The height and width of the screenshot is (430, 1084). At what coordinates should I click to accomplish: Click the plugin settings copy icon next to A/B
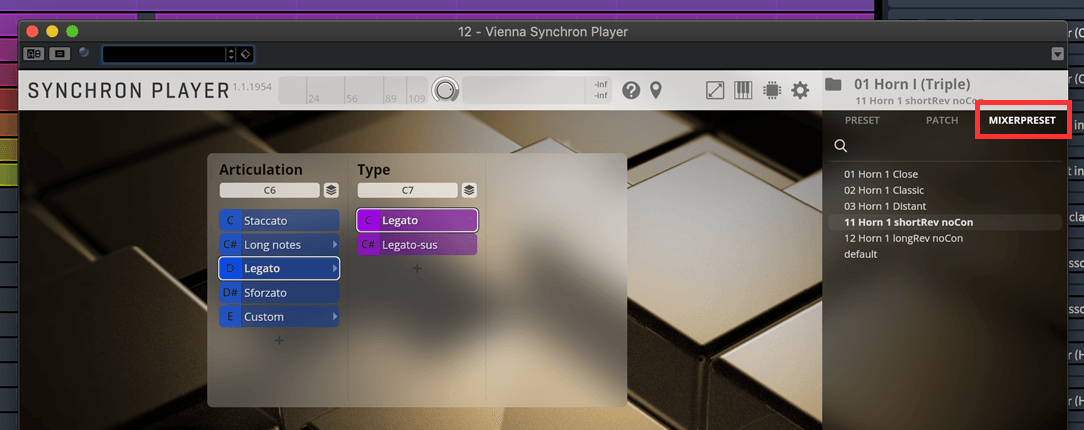coord(59,54)
